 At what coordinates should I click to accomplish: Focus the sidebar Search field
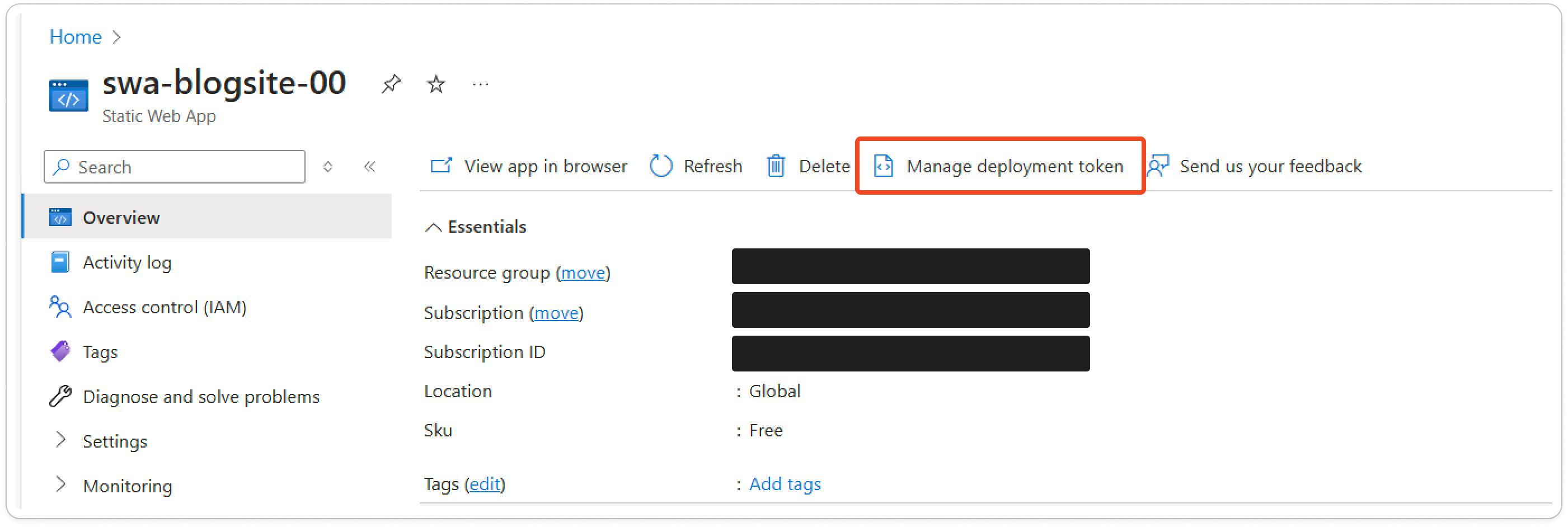(175, 167)
